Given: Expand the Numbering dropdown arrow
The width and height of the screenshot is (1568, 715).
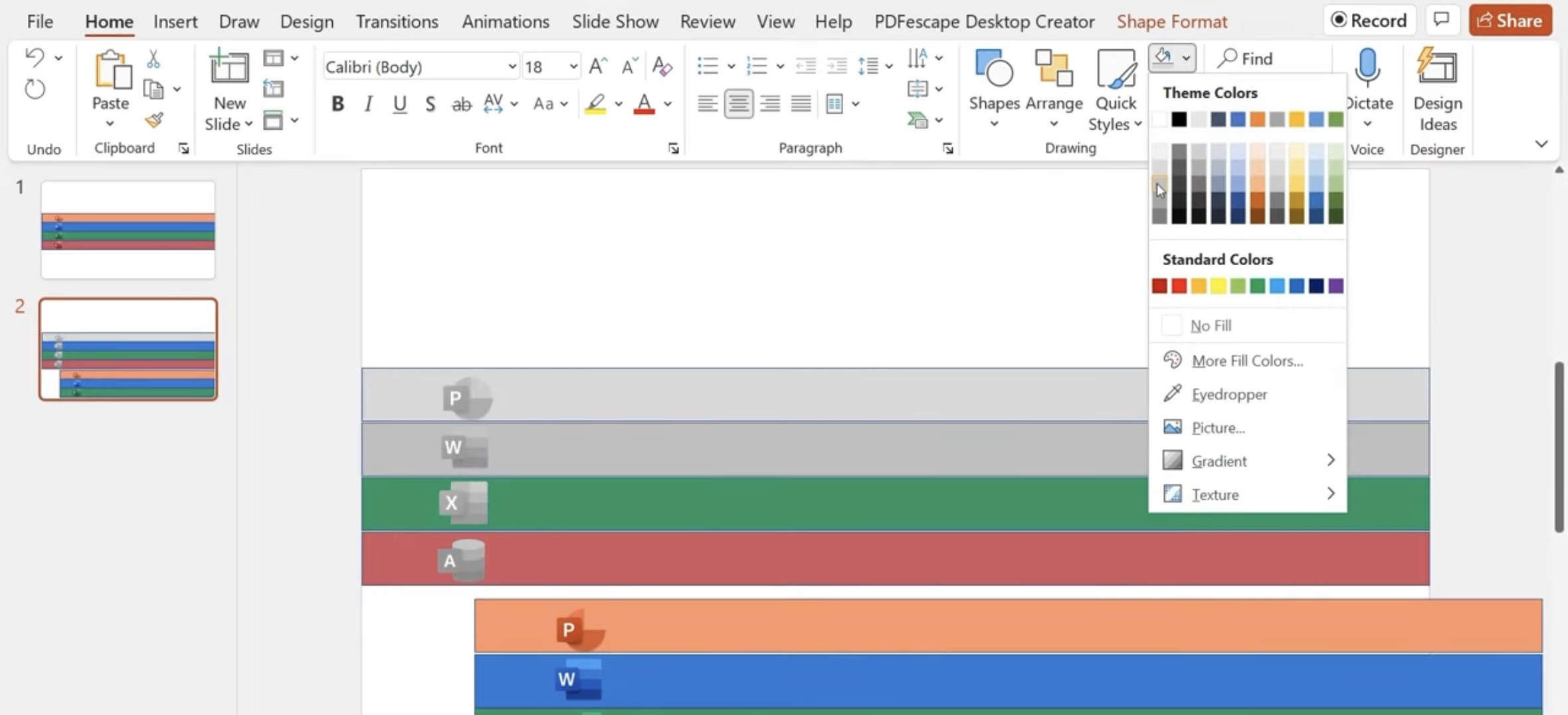Looking at the screenshot, I should pyautogui.click(x=780, y=66).
